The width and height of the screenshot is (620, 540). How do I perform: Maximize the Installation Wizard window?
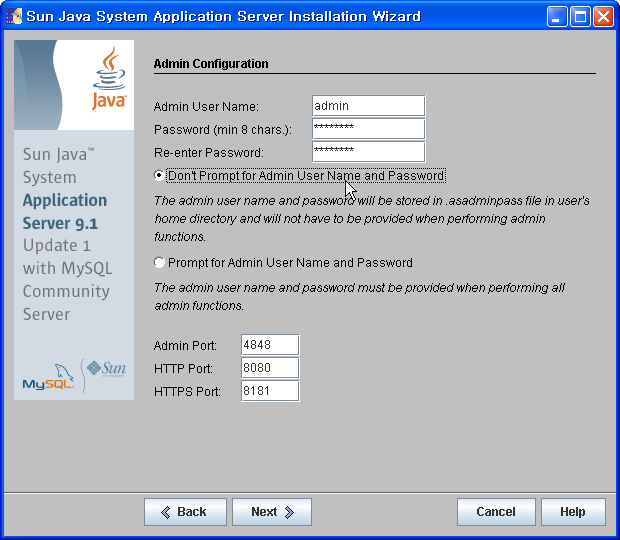pyautogui.click(x=580, y=17)
